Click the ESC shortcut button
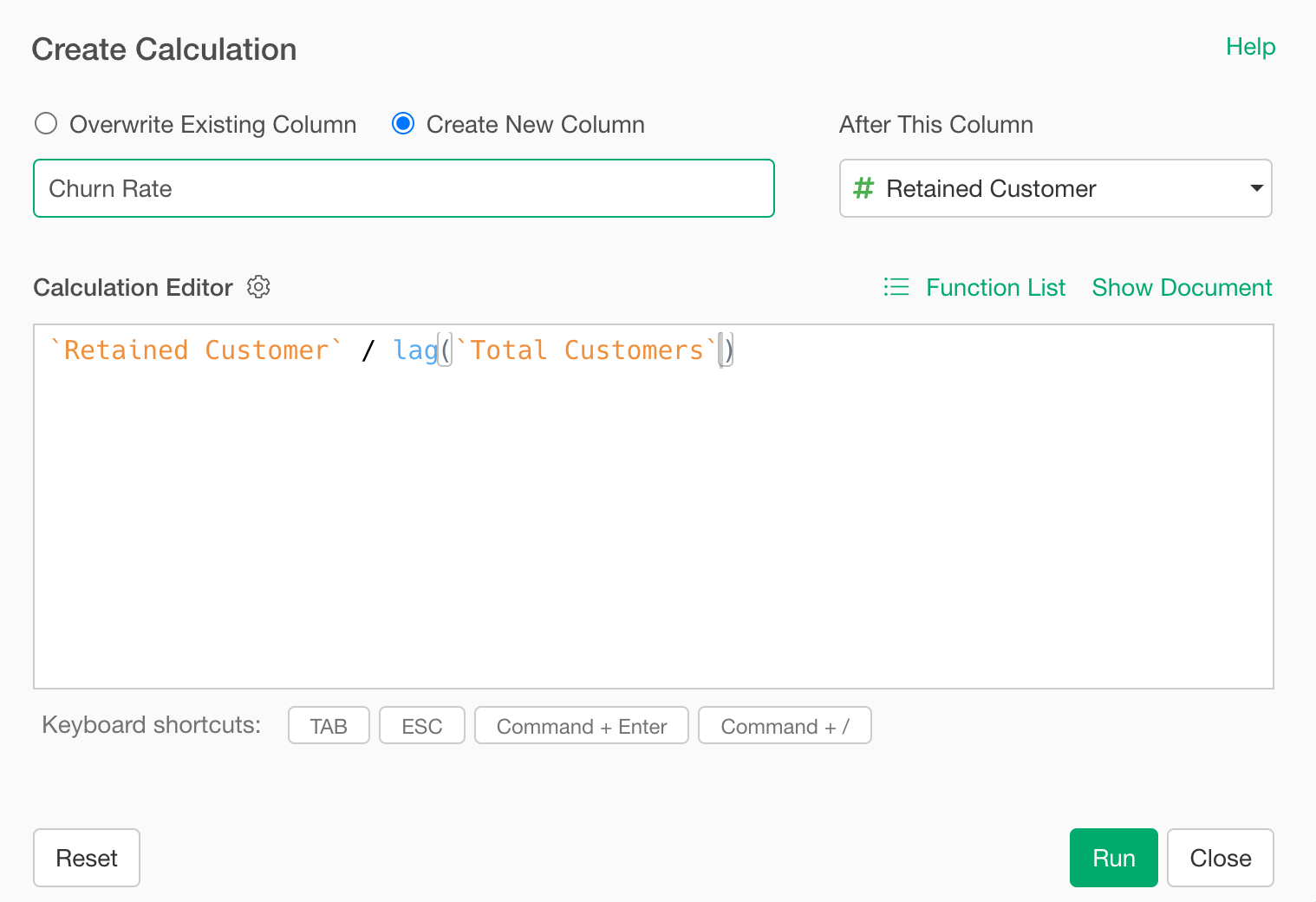Image resolution: width=1316 pixels, height=902 pixels. (x=421, y=726)
